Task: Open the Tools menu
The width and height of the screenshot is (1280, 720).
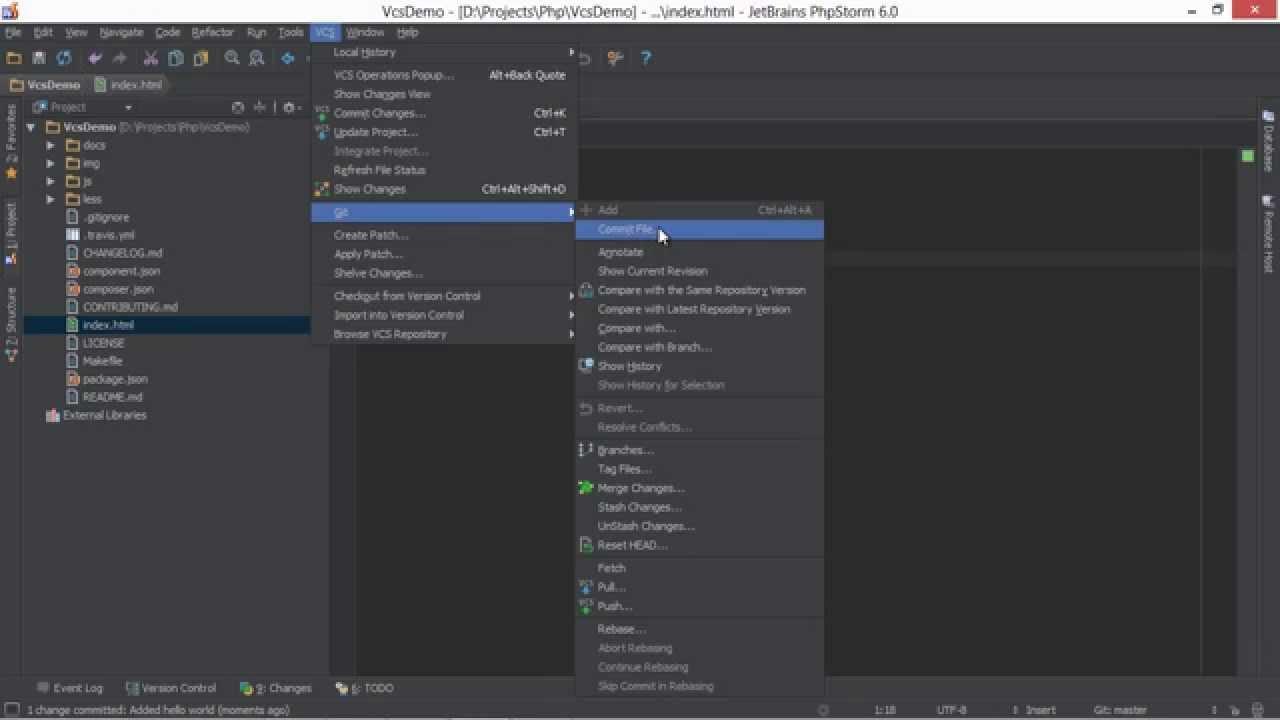Action: [x=290, y=32]
